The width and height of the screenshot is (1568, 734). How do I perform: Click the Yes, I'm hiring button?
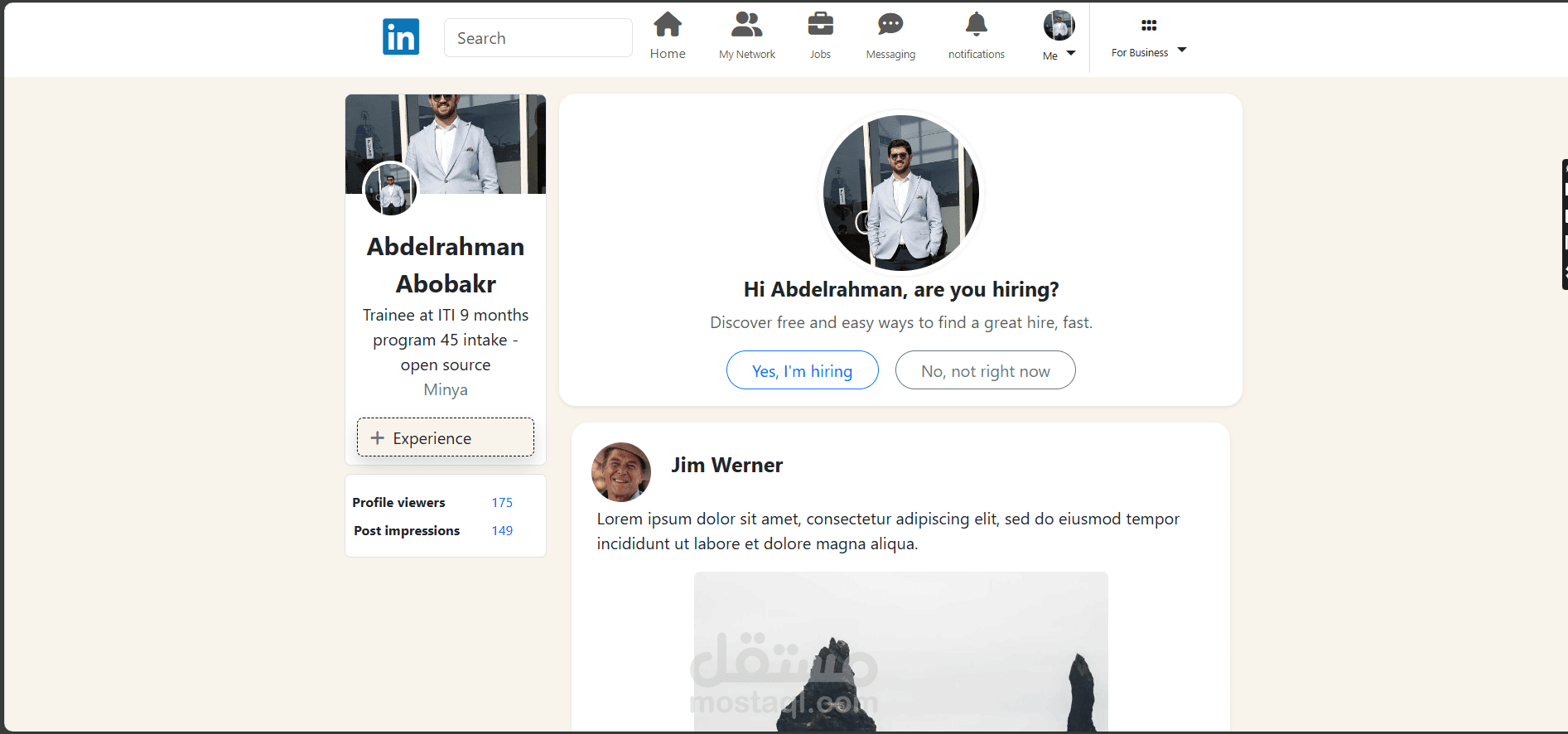803,370
